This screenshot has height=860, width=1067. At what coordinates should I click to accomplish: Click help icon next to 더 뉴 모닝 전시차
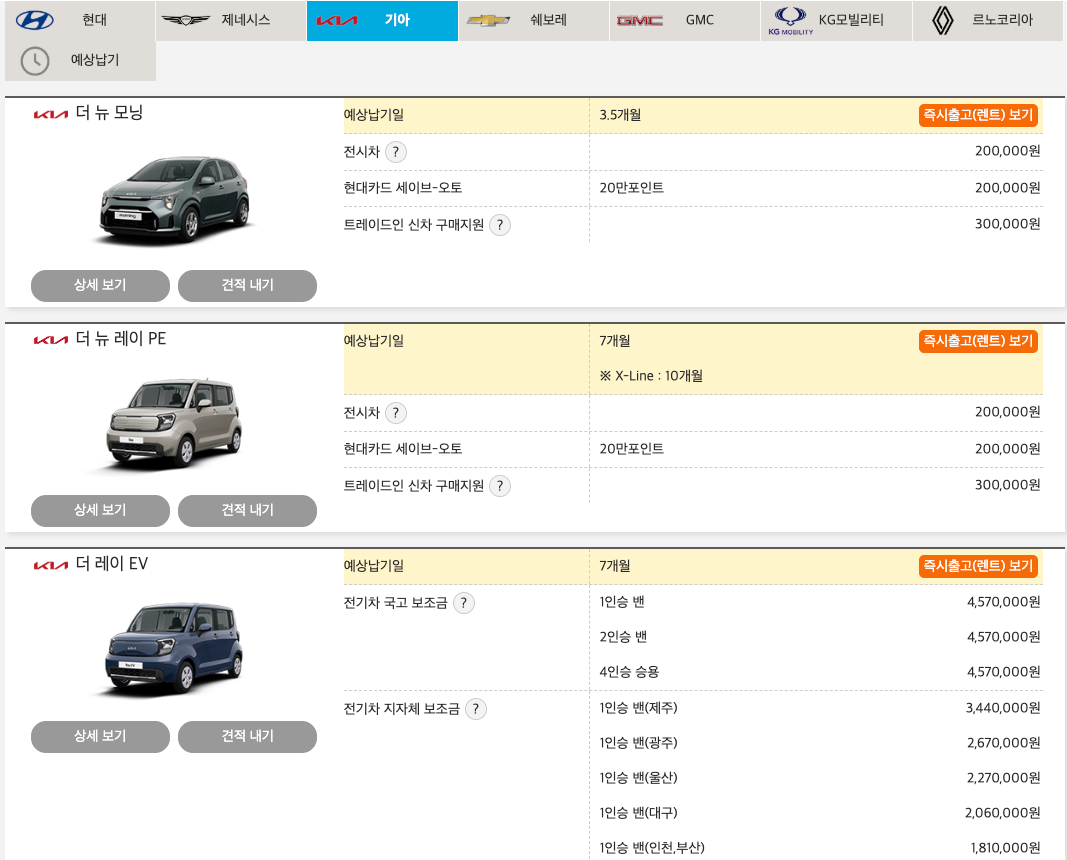[396, 152]
